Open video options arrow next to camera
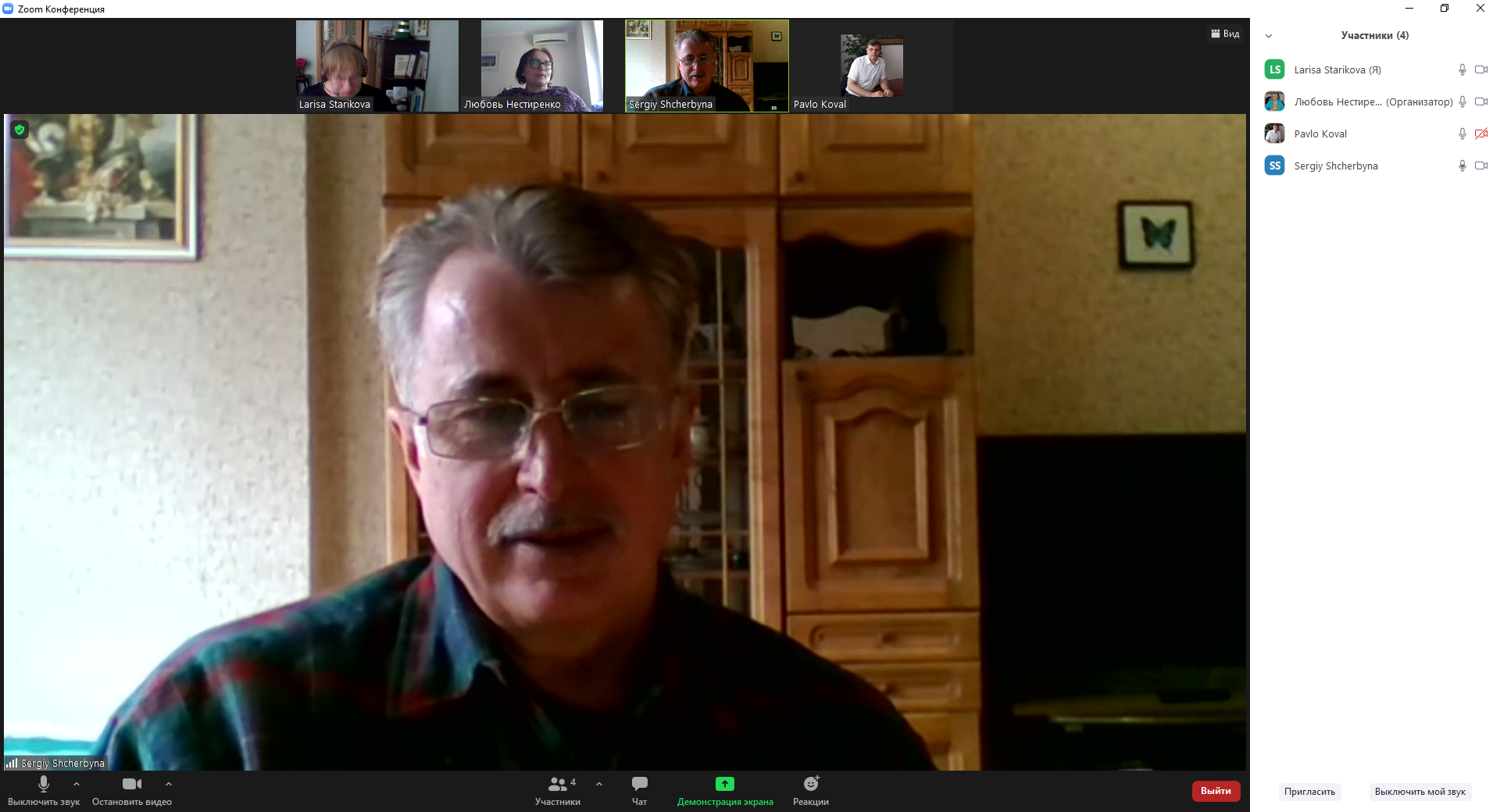Screen dimensions: 1500x812 pyautogui.click(x=169, y=784)
